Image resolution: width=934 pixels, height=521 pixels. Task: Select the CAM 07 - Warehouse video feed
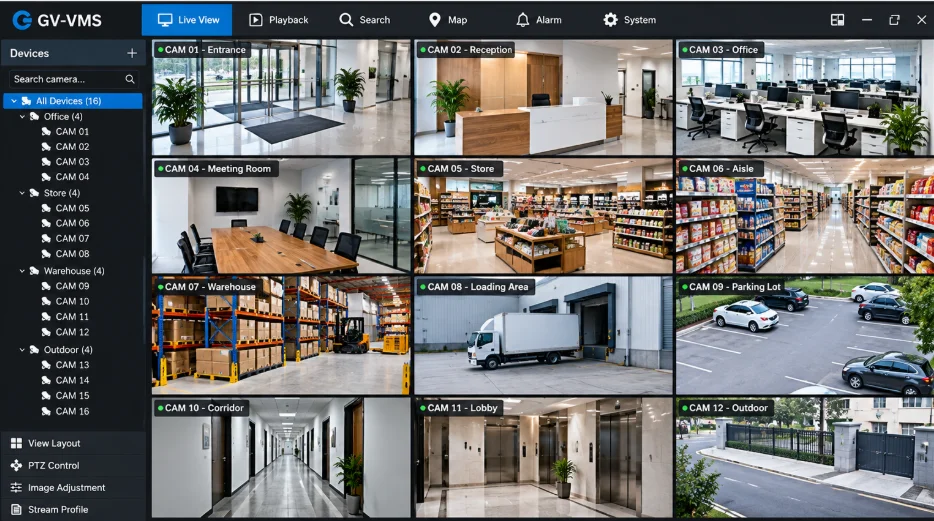(x=281, y=335)
